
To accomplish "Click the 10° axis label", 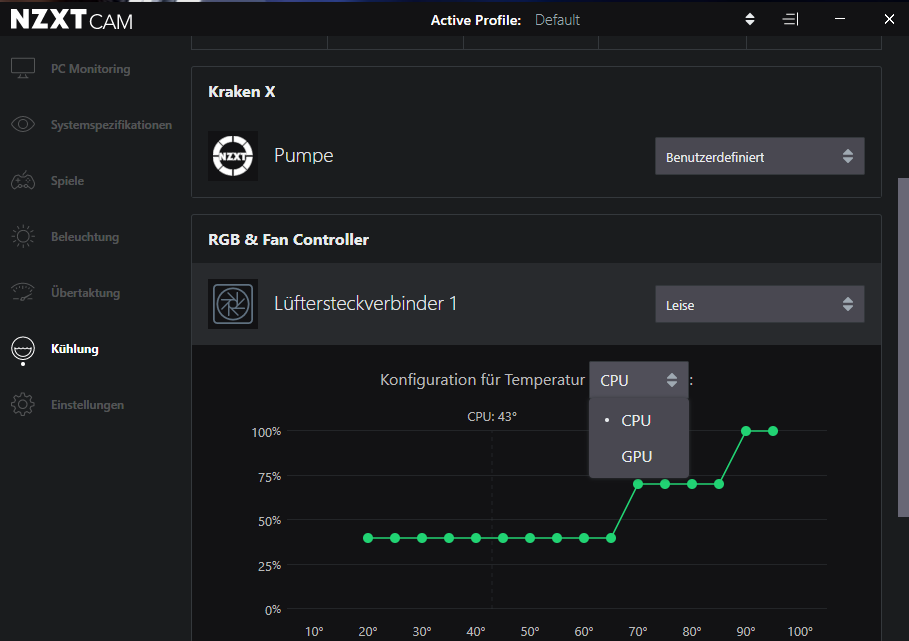I will coord(314,631).
